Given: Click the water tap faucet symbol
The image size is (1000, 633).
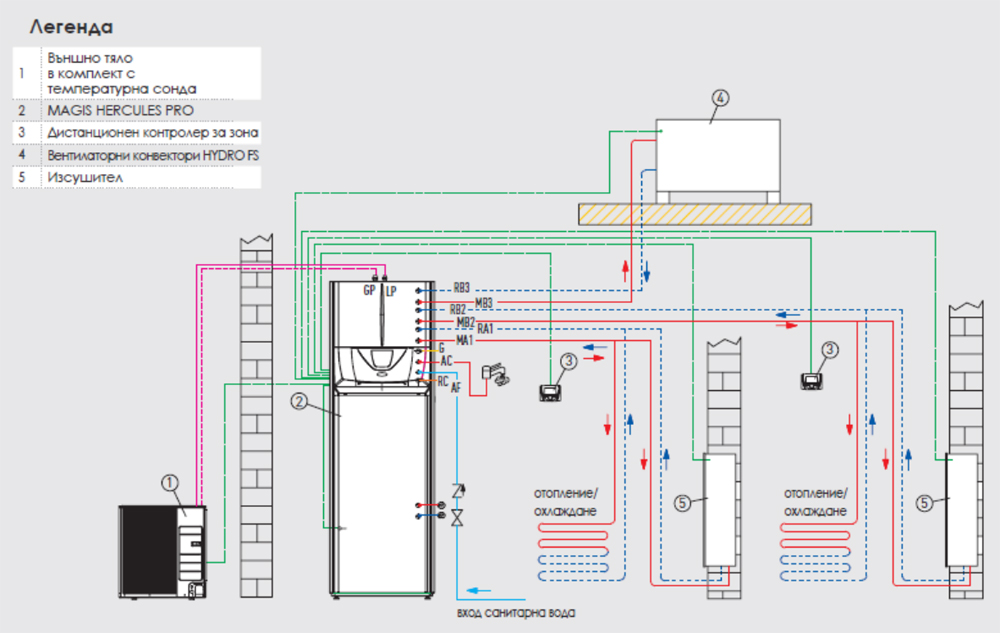Looking at the screenshot, I should pos(494,374).
